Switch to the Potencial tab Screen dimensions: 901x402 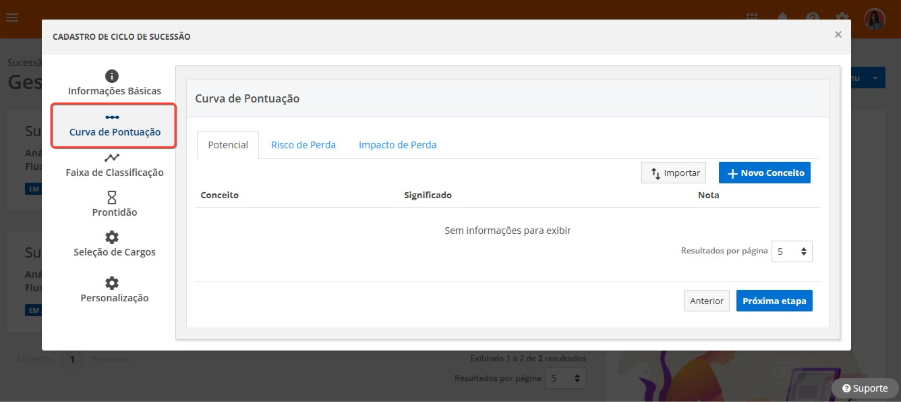(228, 145)
